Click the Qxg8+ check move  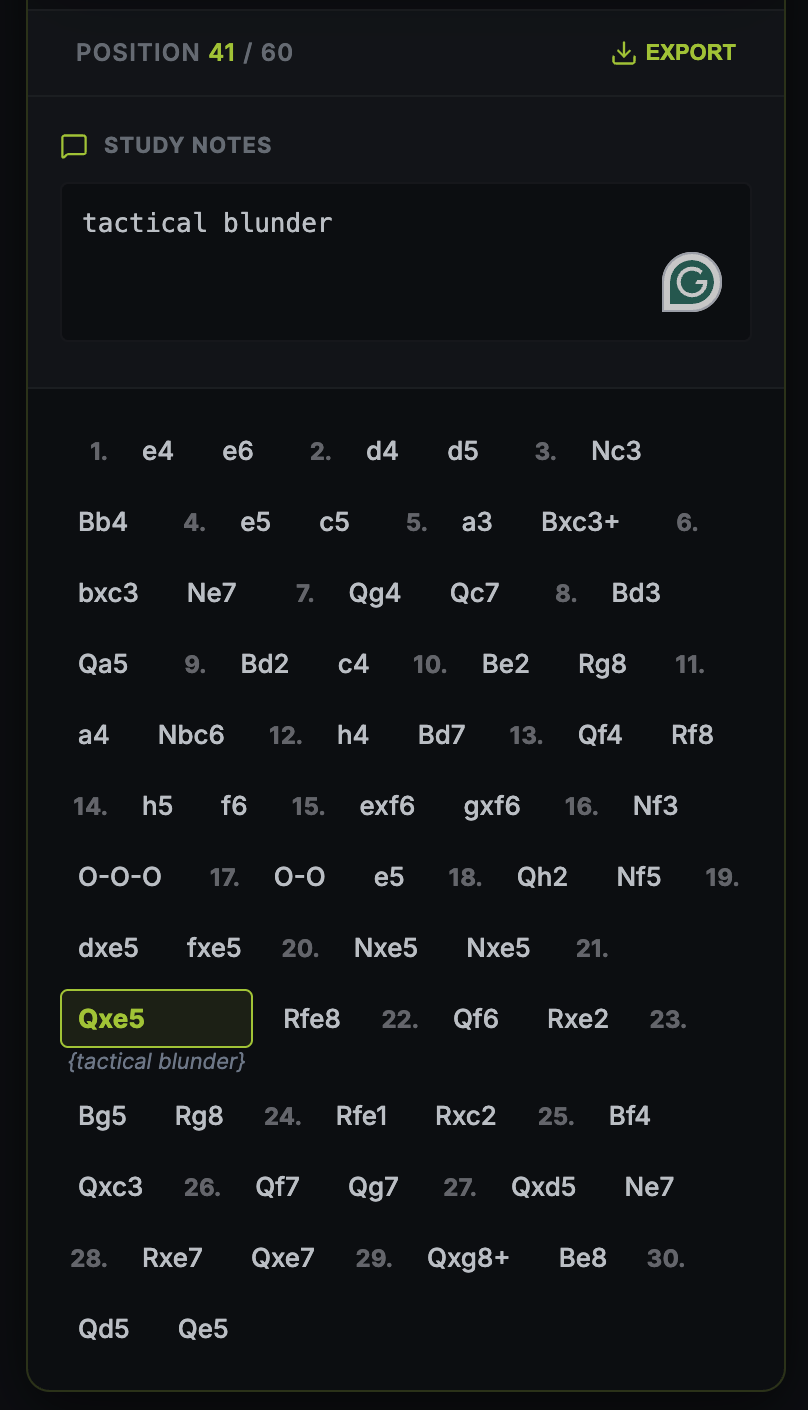pos(467,1258)
